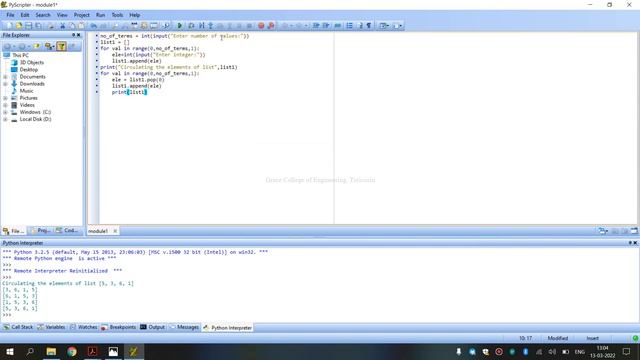Screen dimensions: 640x360
Task: Switch to the Messages tab
Action: point(184,327)
